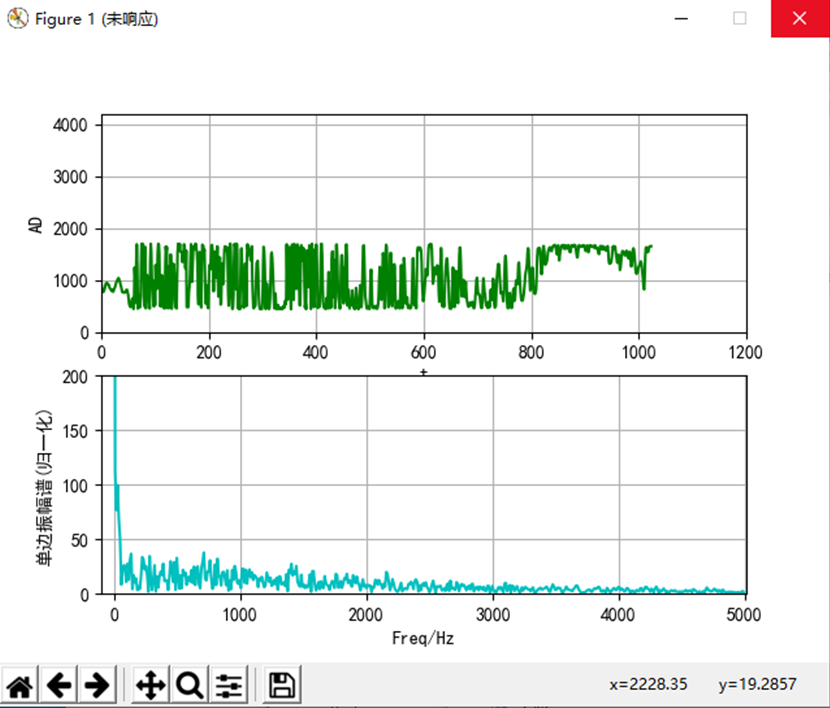Click the Home reset view icon
Image resolution: width=830 pixels, height=708 pixels.
point(20,685)
